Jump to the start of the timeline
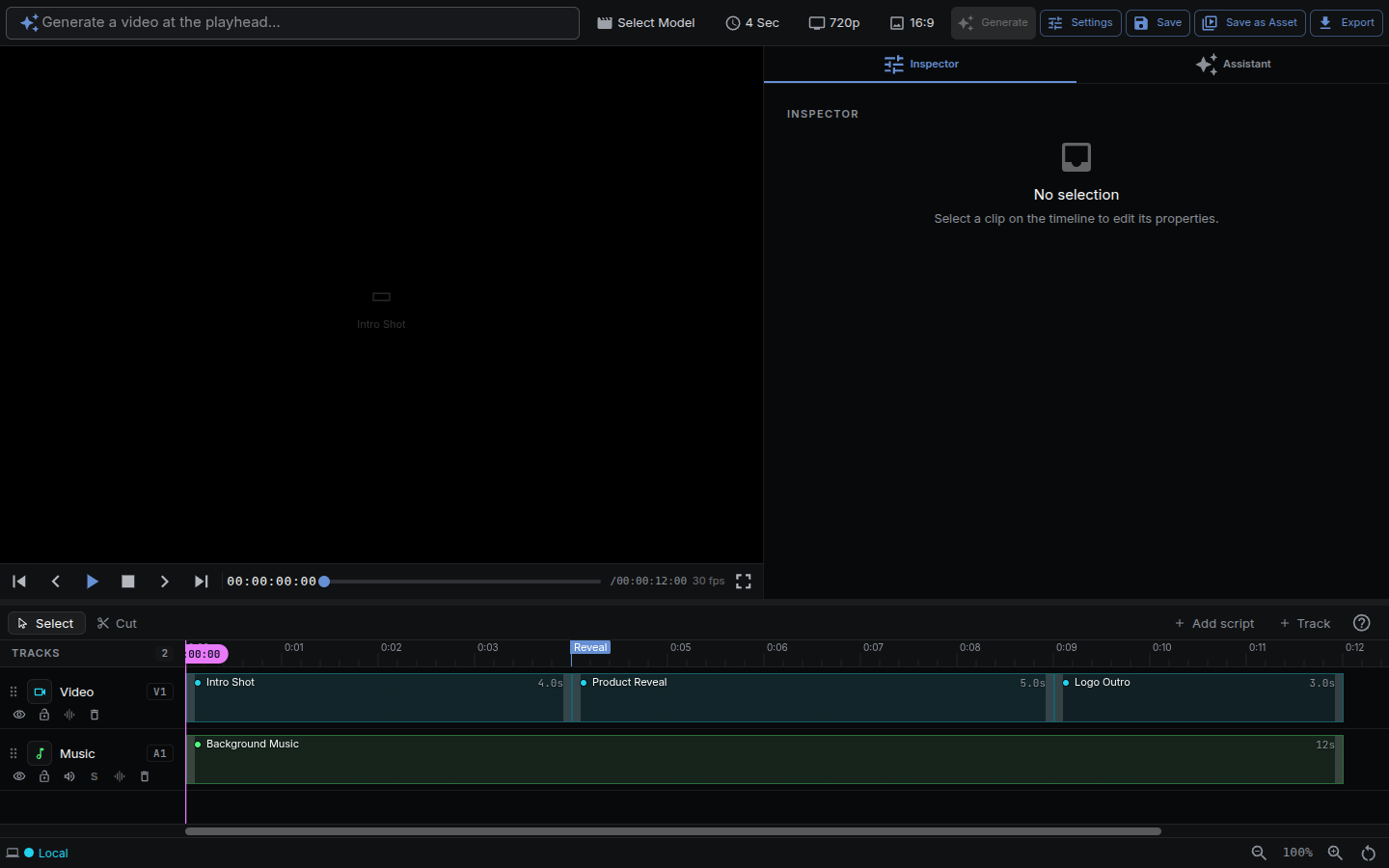The image size is (1389, 868). point(19,582)
